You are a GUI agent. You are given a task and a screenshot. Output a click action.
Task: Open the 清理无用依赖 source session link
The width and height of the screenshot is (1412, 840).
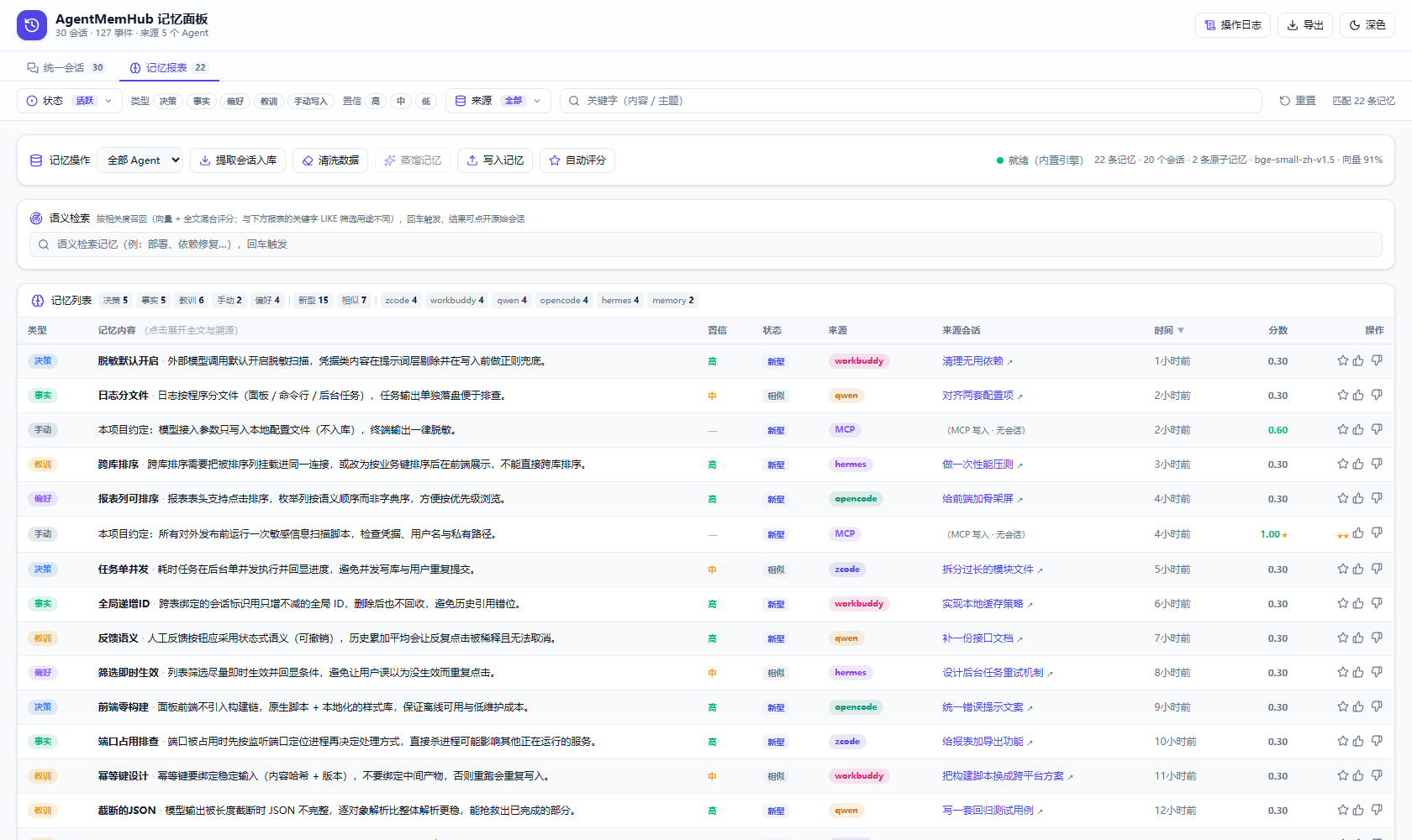click(x=977, y=361)
